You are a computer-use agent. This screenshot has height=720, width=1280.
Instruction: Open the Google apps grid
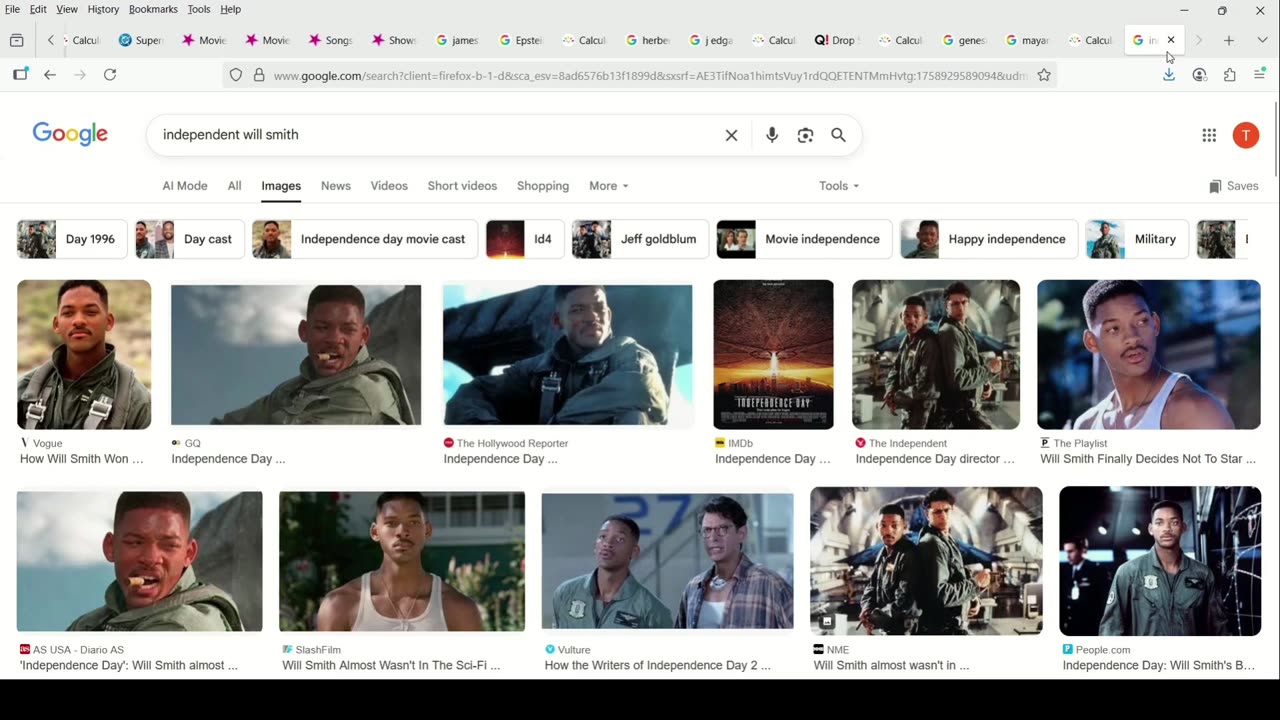click(1209, 135)
